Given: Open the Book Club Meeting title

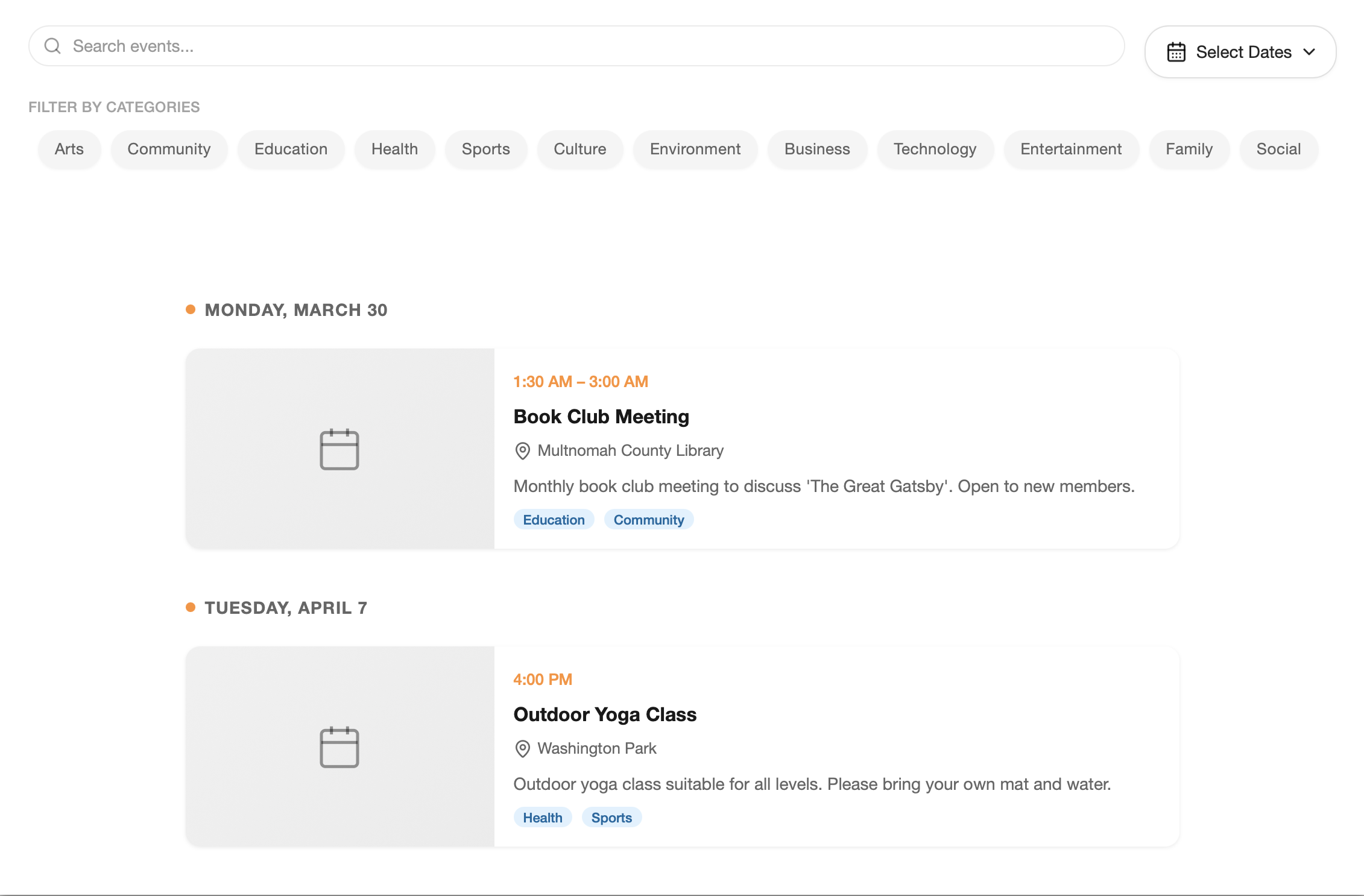Looking at the screenshot, I should pyautogui.click(x=601, y=417).
